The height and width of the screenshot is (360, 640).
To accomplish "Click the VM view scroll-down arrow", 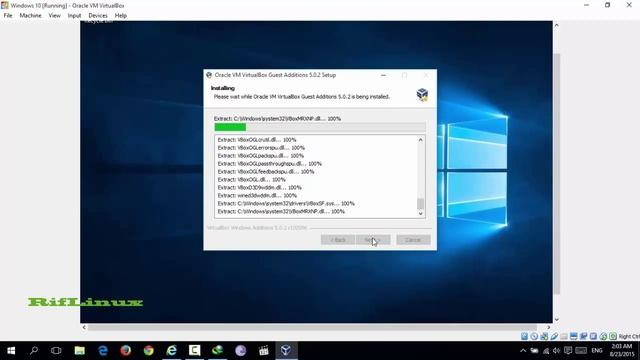I will pyautogui.click(x=556, y=320).
